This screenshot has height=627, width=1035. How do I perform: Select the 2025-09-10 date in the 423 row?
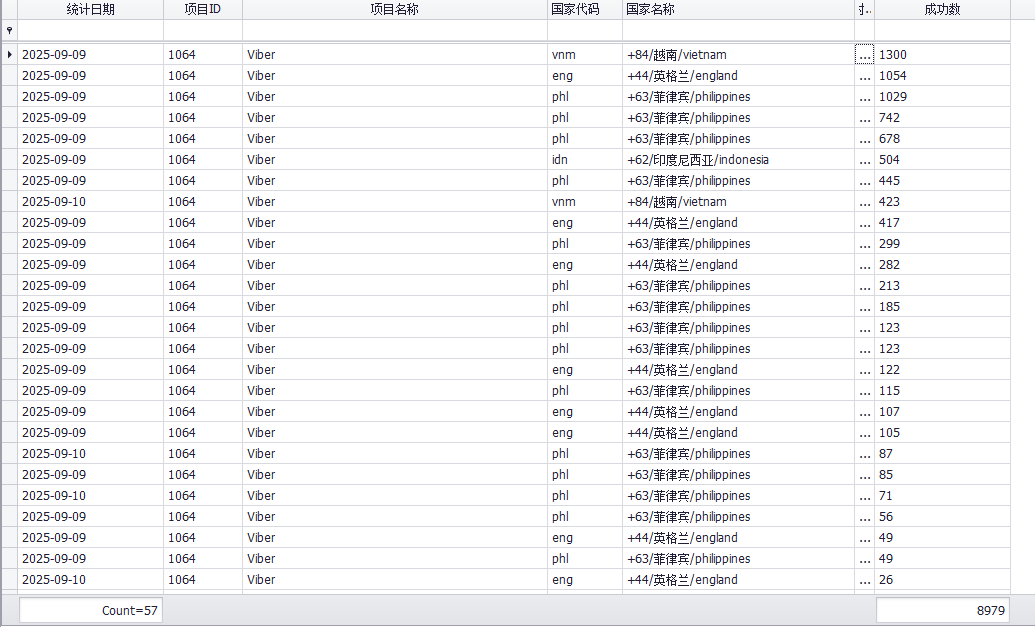[x=90, y=202]
